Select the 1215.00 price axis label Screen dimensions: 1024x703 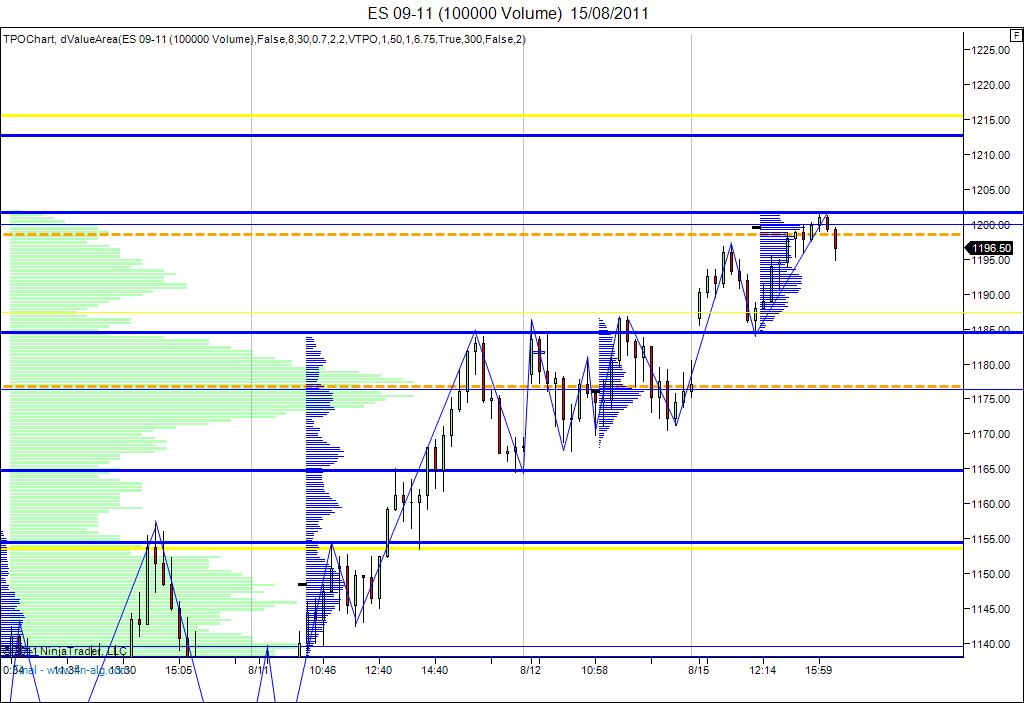click(991, 120)
